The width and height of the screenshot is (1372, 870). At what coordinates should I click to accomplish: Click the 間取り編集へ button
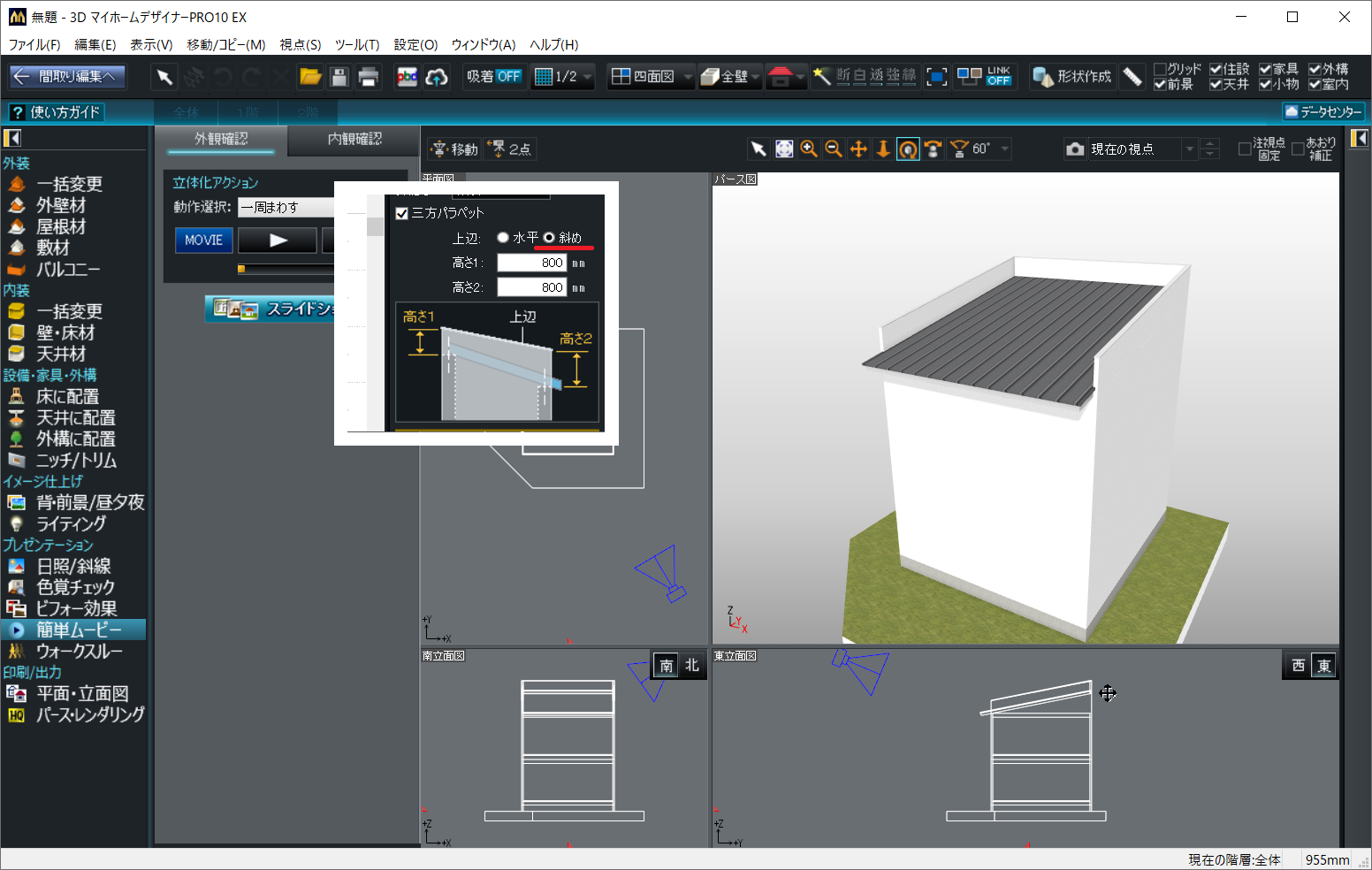click(67, 77)
